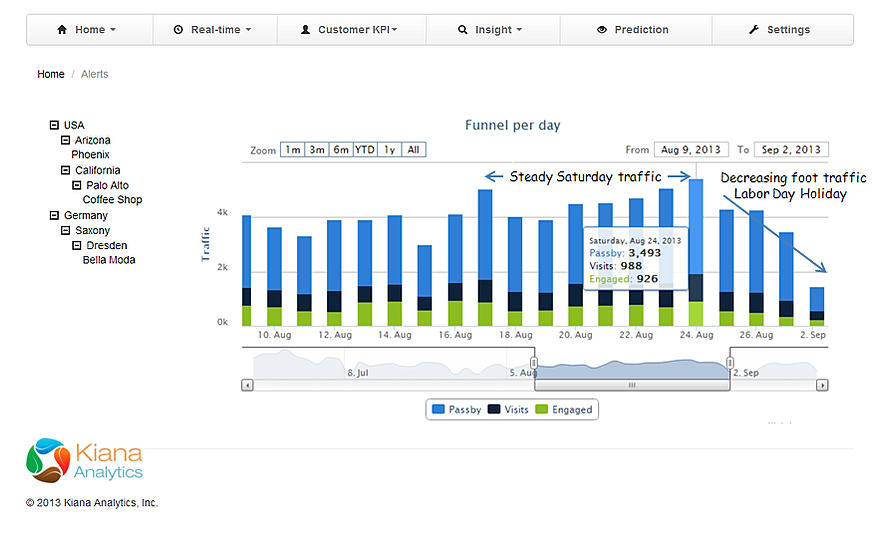Screen dimensions: 872x551
Task: Toggle the Visits series in legend
Action: click(508, 410)
